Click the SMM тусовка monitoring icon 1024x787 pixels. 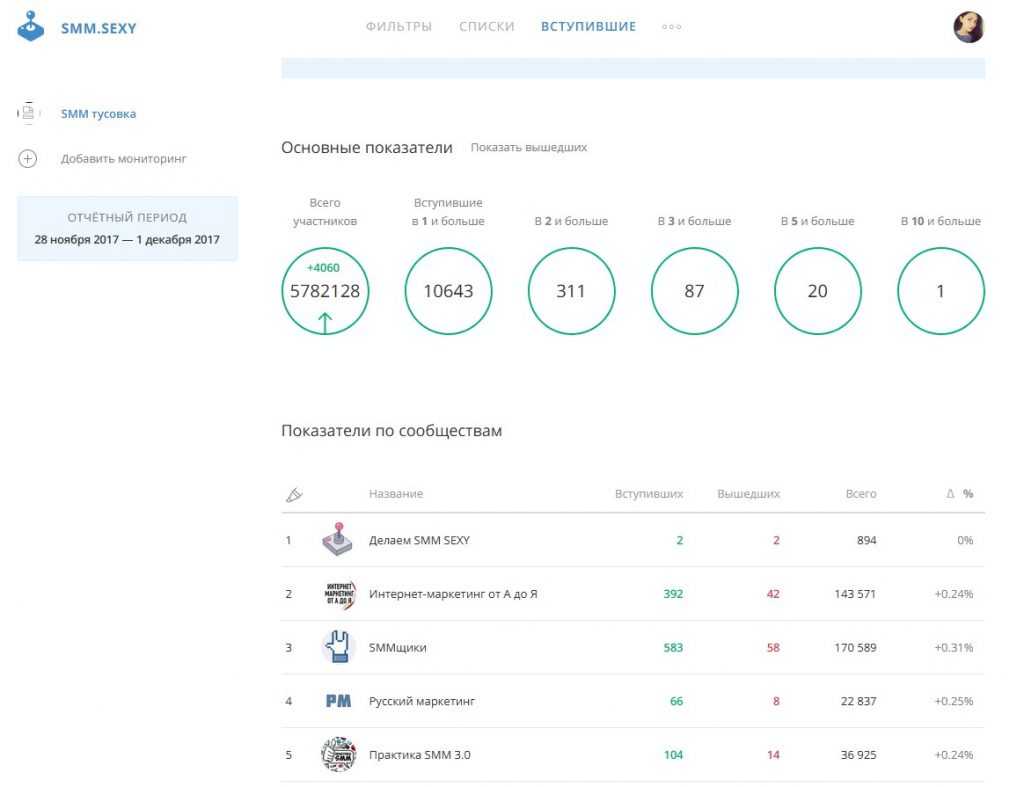coord(28,114)
